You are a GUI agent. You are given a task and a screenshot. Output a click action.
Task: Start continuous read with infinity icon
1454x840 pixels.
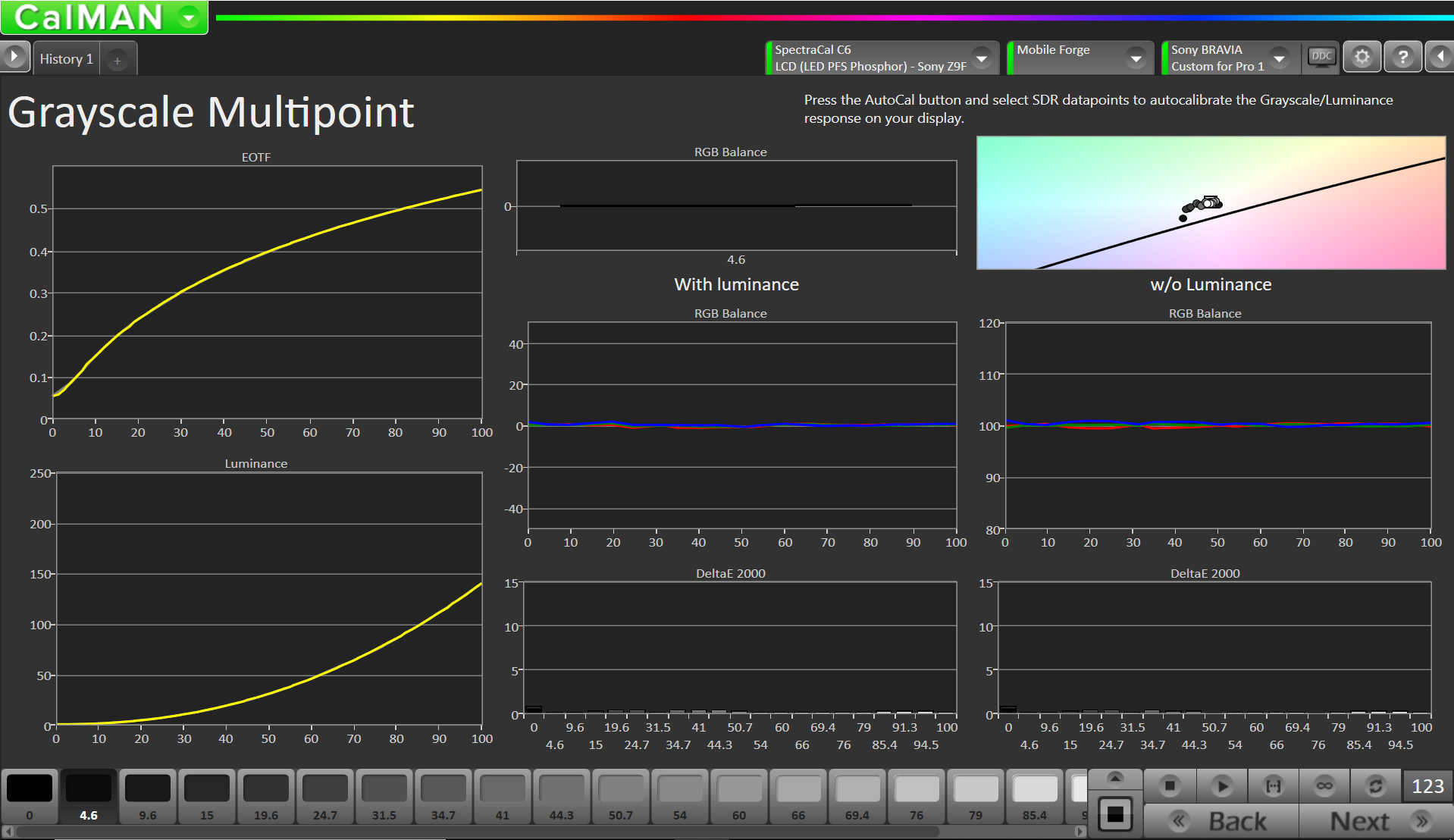click(1324, 786)
